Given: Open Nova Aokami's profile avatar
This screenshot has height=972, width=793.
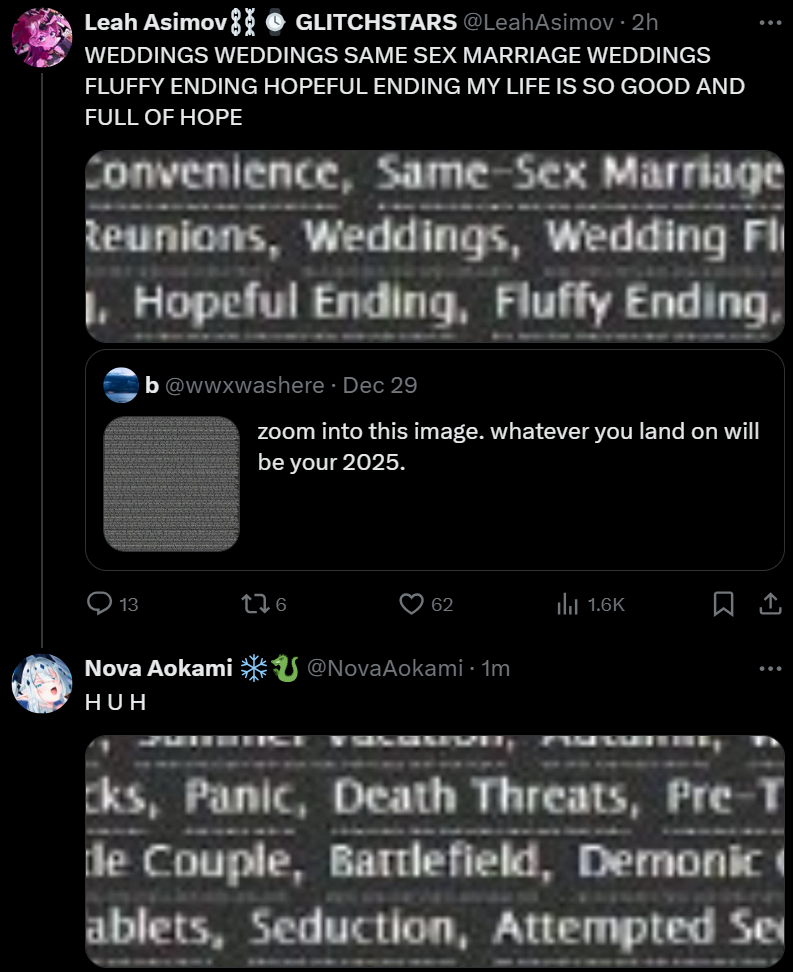Looking at the screenshot, I should point(42,684).
